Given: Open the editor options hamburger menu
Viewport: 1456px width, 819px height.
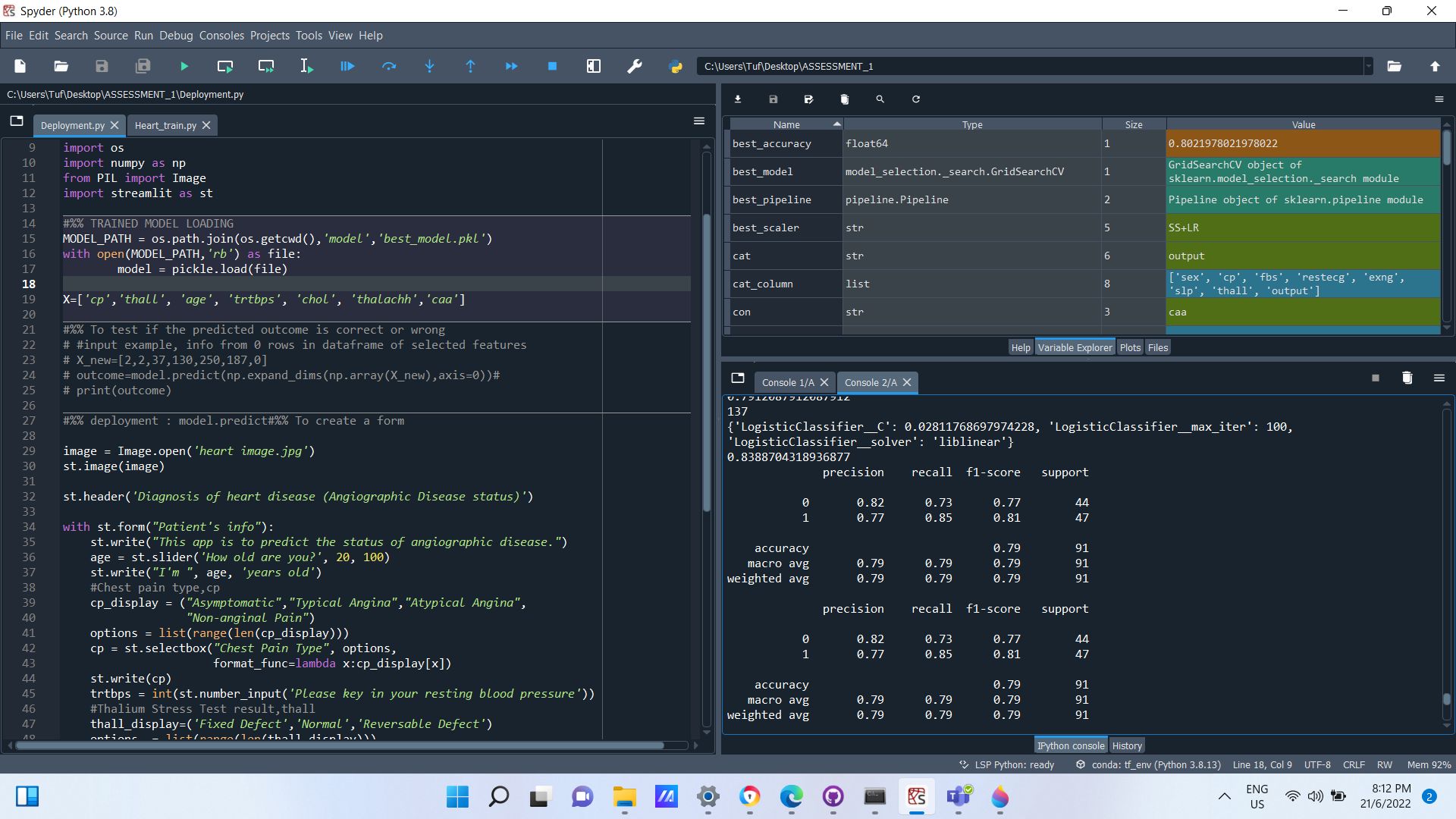Looking at the screenshot, I should [x=698, y=121].
